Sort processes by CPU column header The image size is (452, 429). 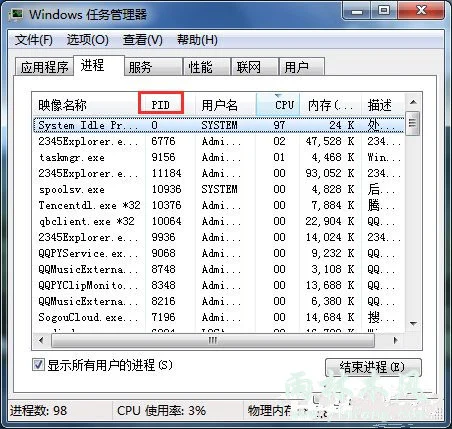point(278,105)
